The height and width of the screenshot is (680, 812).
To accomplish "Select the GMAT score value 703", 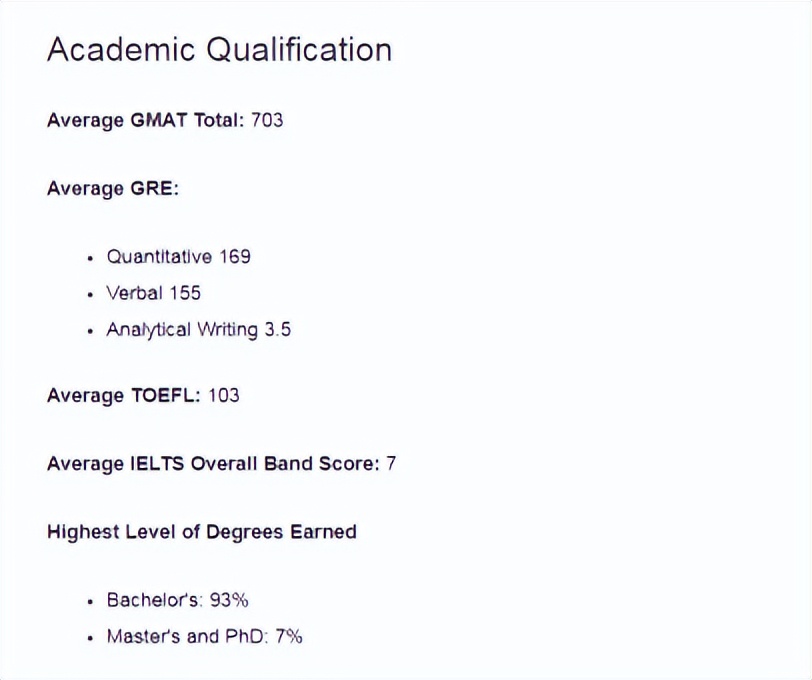I will click(x=267, y=120).
